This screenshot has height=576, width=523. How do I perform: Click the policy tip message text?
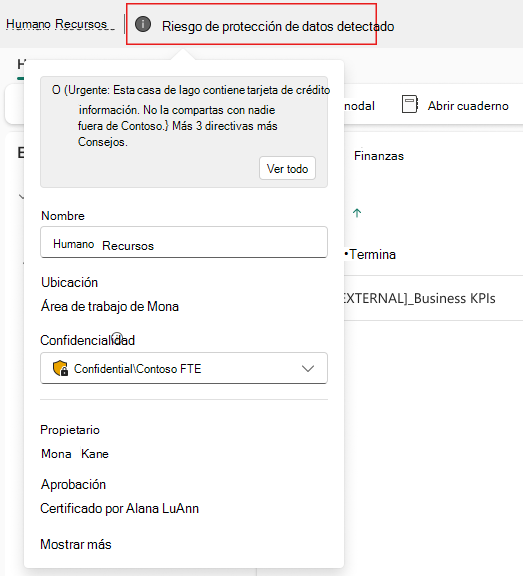pyautogui.click(x=191, y=116)
